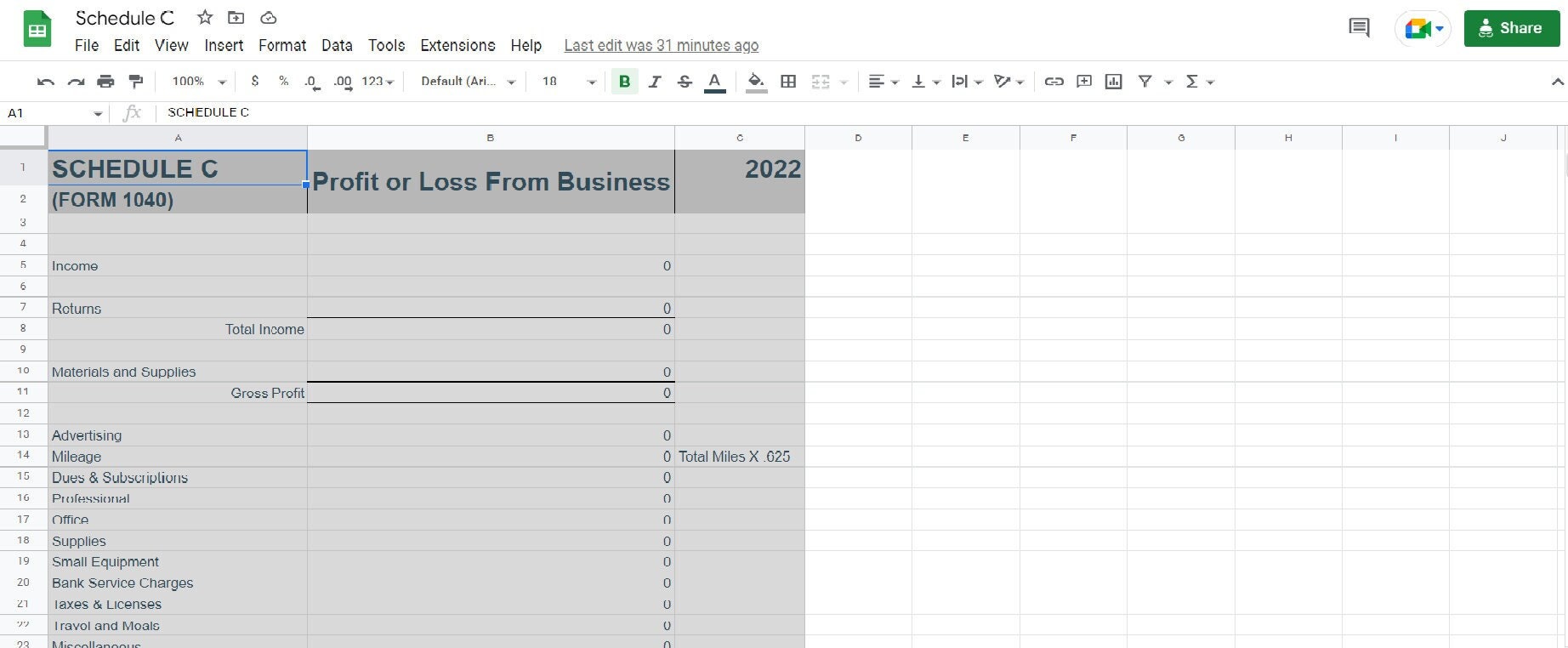The width and height of the screenshot is (1568, 648).
Task: Print the spreadsheet using printer icon
Action: coord(105,82)
